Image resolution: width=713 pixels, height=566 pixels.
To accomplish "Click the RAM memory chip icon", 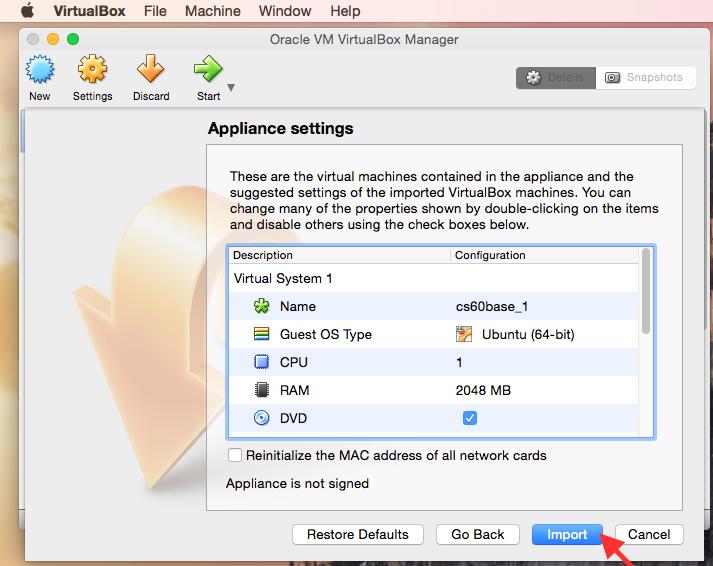I will (x=261, y=390).
